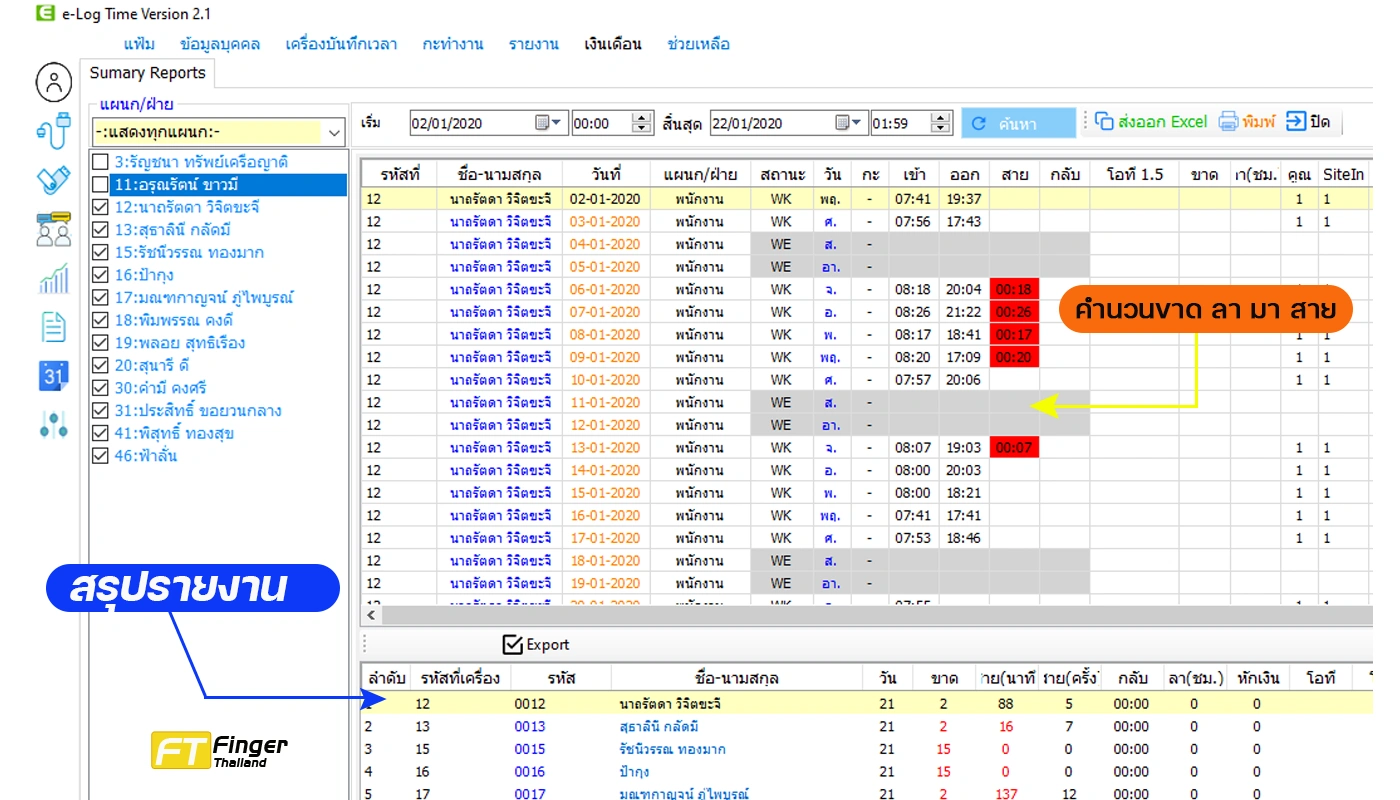Viewport: 1400px width, 800px height.
Task: Open the เงินเดือน menu
Action: point(613,44)
